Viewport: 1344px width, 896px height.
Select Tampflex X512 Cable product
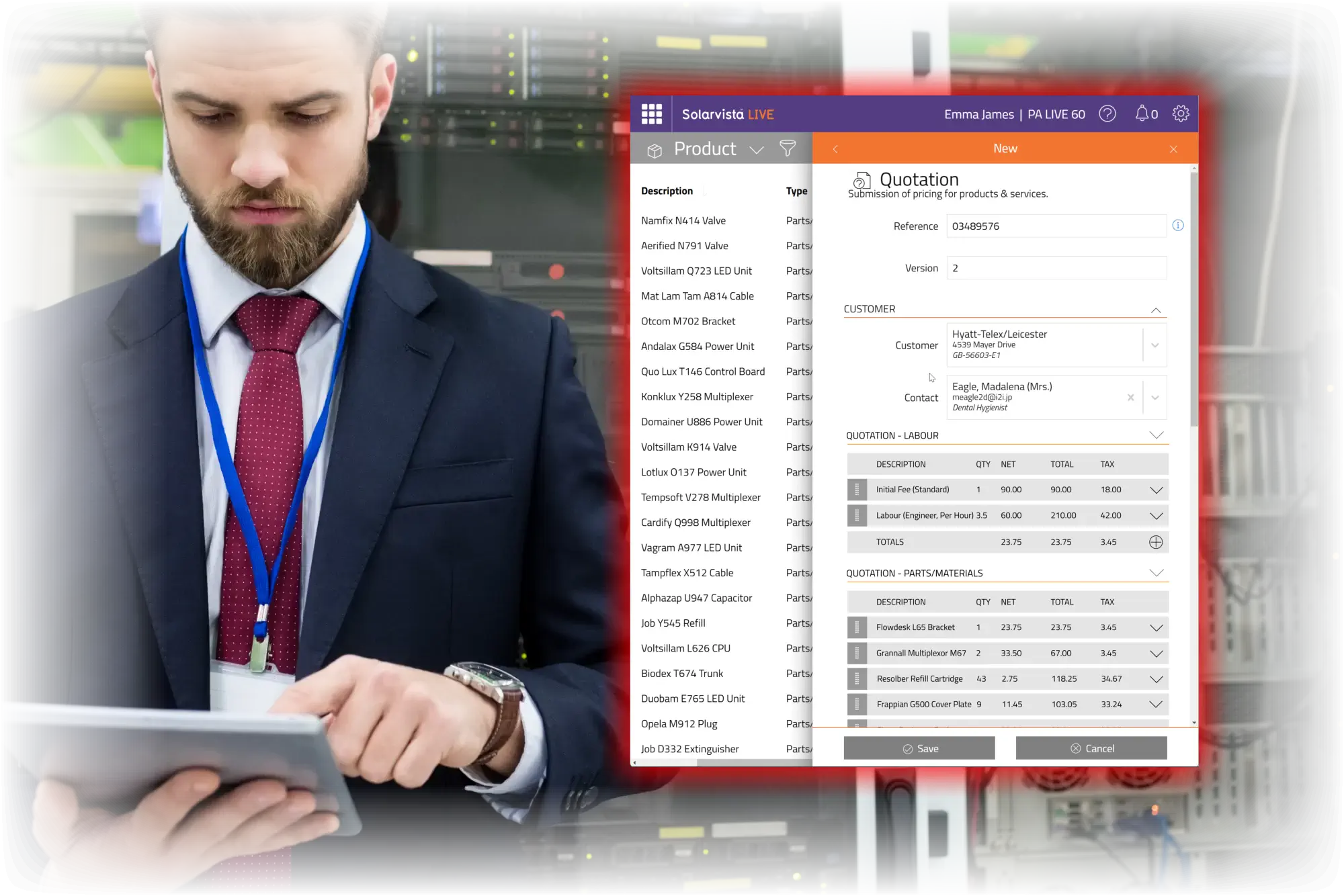coord(687,573)
